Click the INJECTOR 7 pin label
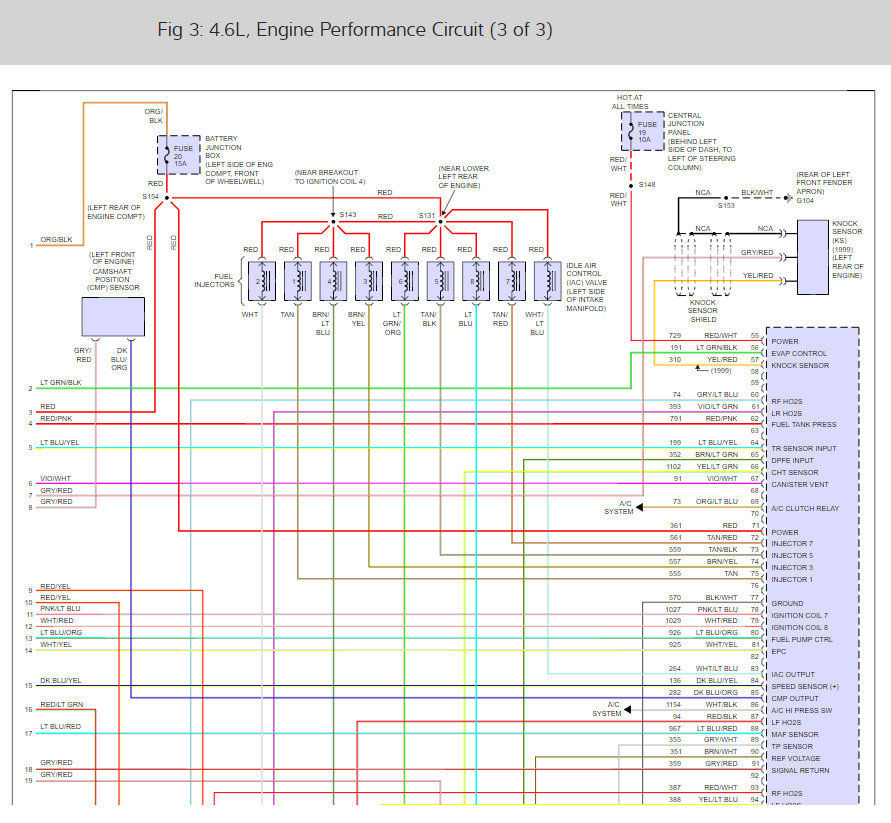The image size is (891, 823). click(792, 543)
